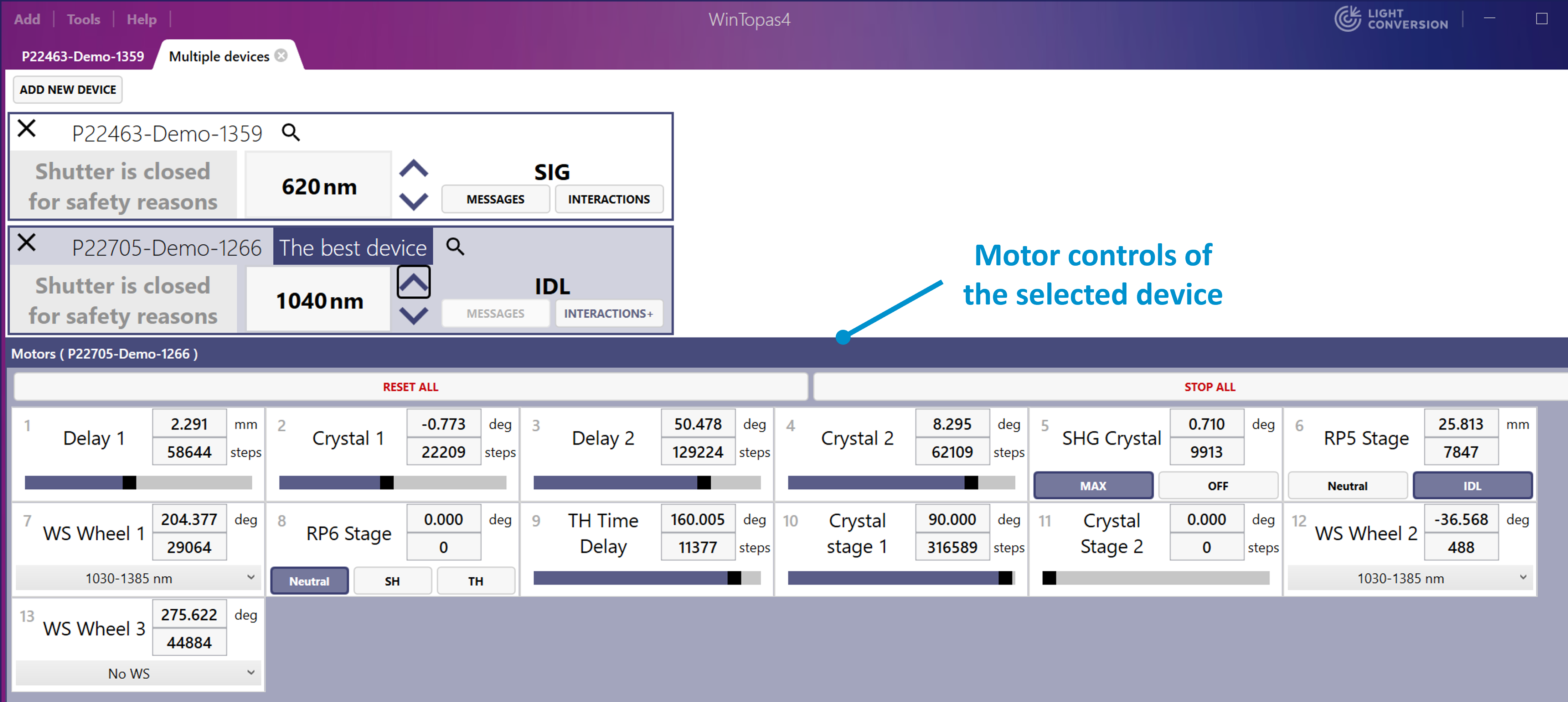Click magnifier icon next to P22463-Demo-1359
This screenshot has width=1568, height=702.
point(291,132)
